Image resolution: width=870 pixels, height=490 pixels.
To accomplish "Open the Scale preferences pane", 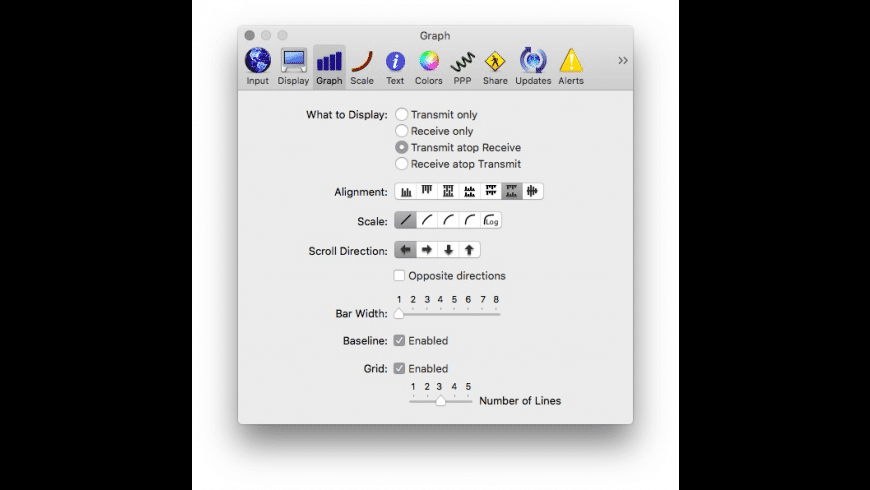I will (362, 67).
